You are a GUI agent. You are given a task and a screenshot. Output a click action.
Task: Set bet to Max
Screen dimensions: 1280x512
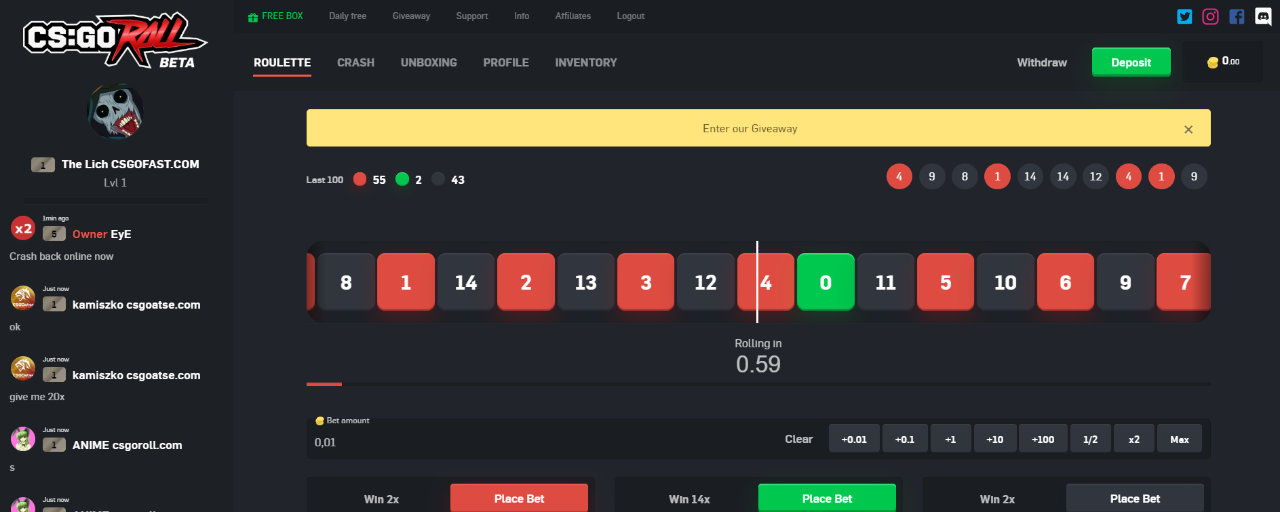(x=1180, y=439)
